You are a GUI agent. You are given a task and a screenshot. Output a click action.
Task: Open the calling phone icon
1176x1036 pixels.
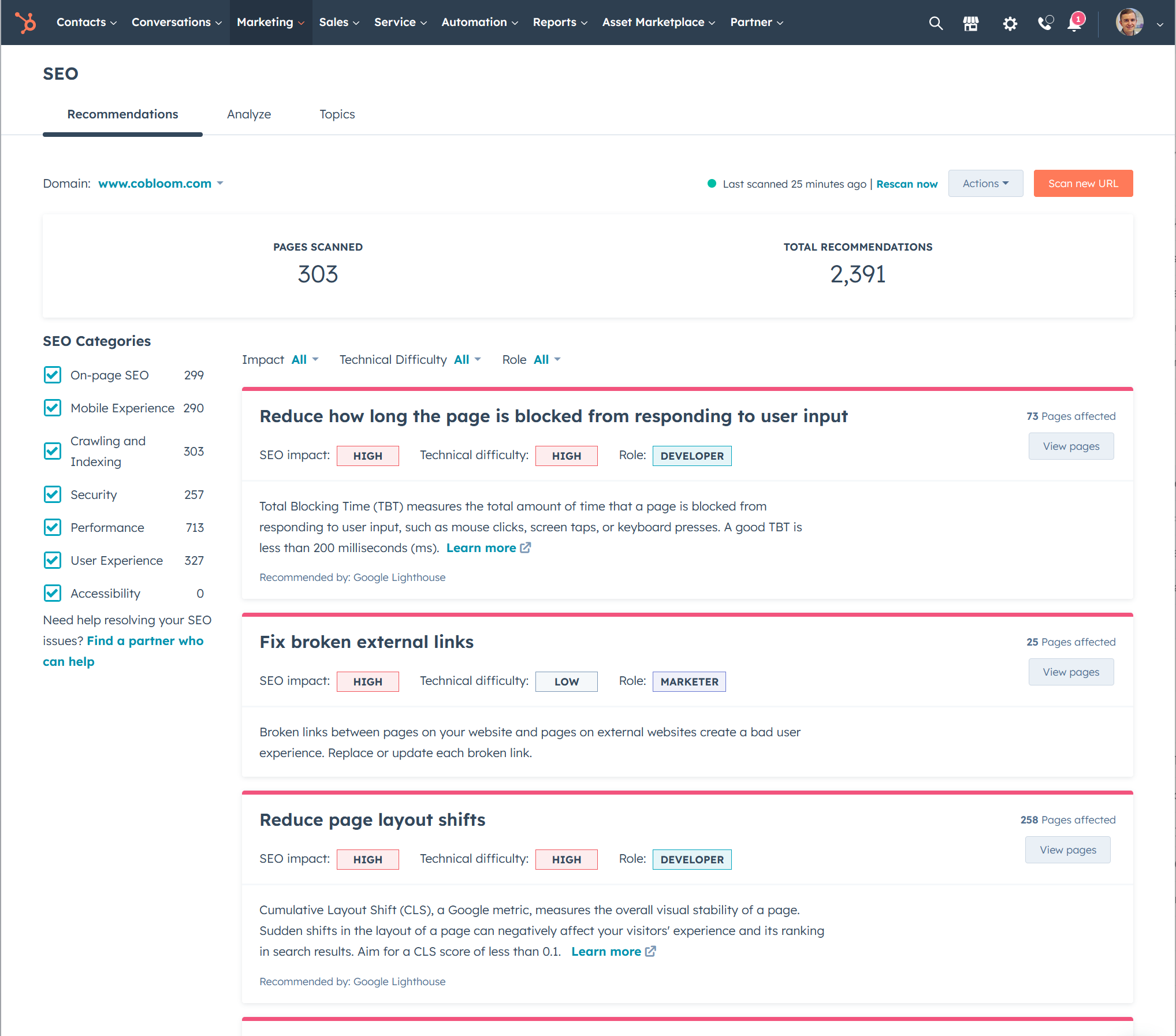(x=1045, y=23)
